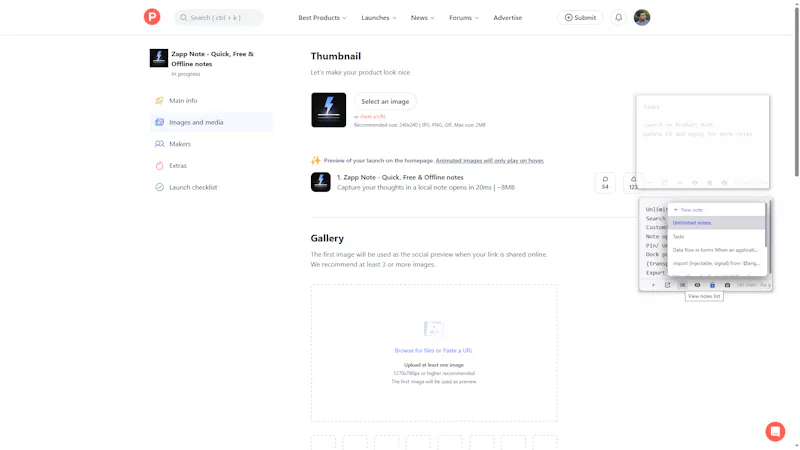This screenshot has width=800, height=450.
Task: Select the Unlimited notes entry
Action: [716, 223]
